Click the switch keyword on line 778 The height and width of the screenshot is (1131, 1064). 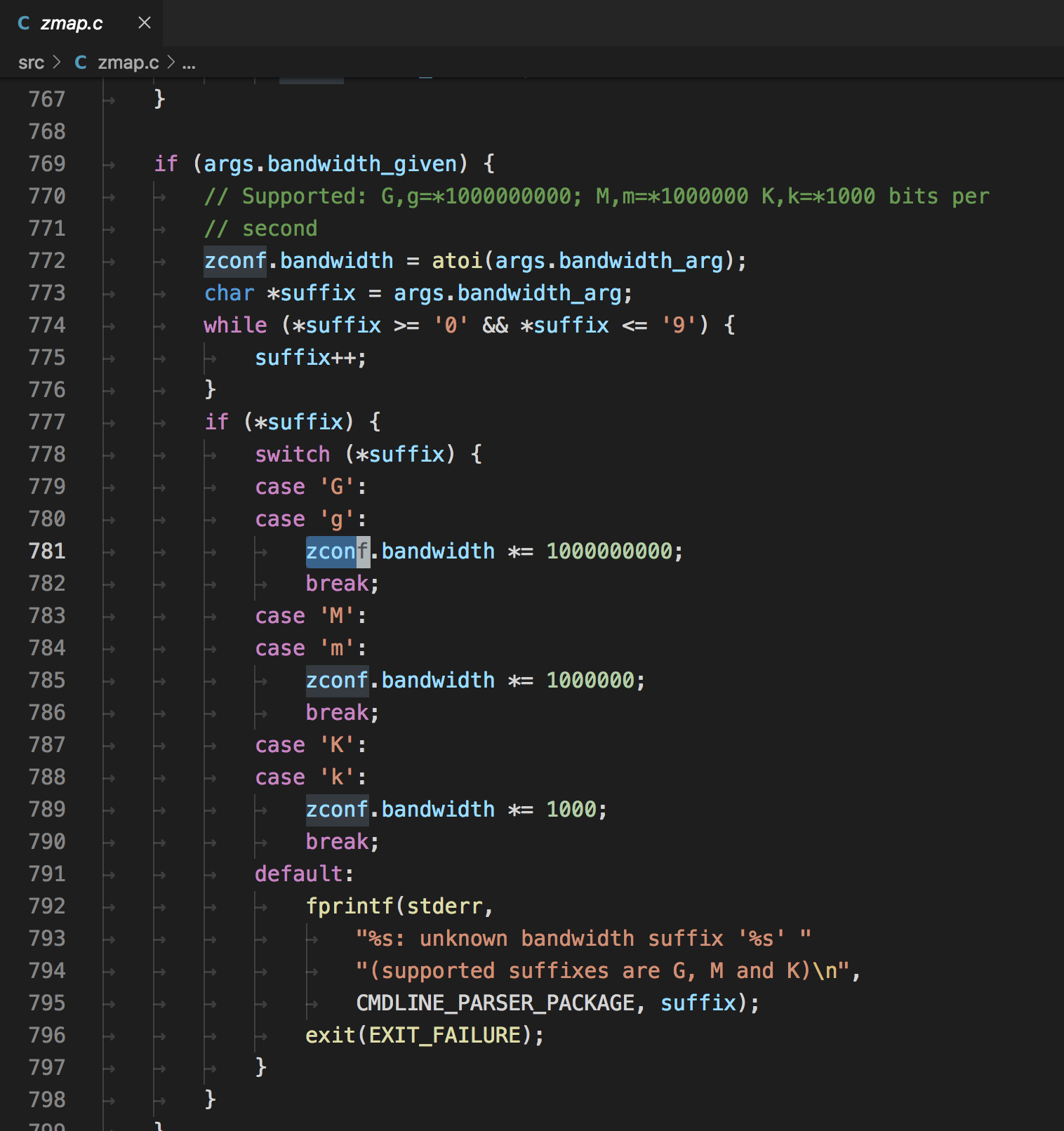[292, 454]
